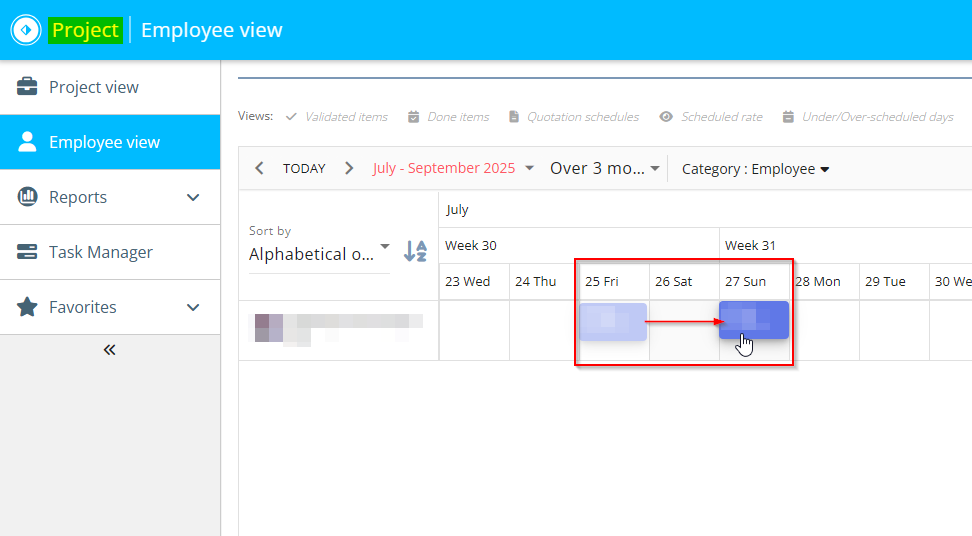Toggle Quotation schedules view
Image resolution: width=972 pixels, height=536 pixels.
point(573,117)
